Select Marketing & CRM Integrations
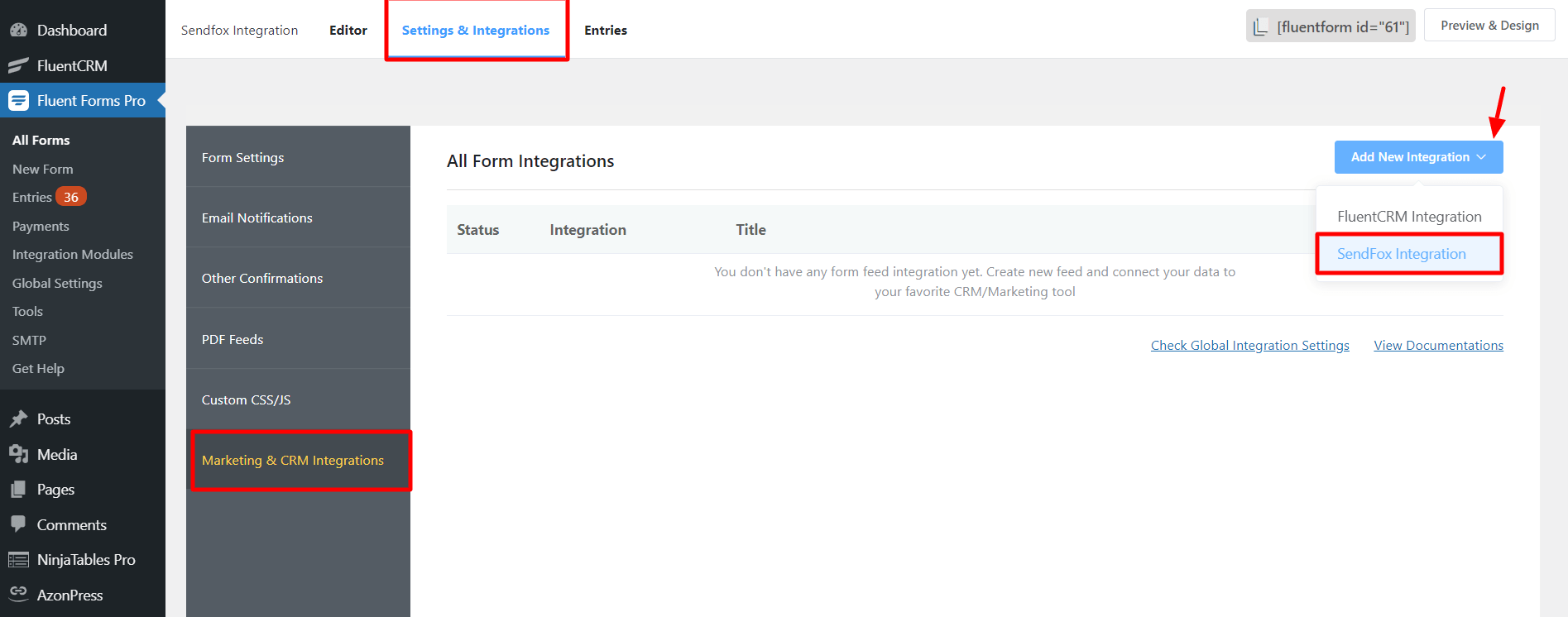This screenshot has height=617, width=1568. 298,460
